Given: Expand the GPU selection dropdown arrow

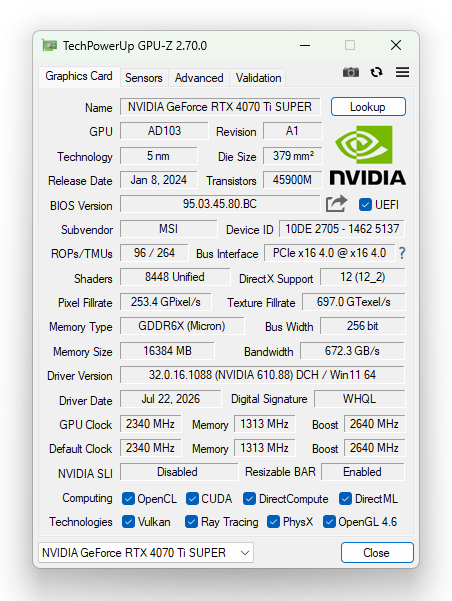Looking at the screenshot, I should pos(245,553).
